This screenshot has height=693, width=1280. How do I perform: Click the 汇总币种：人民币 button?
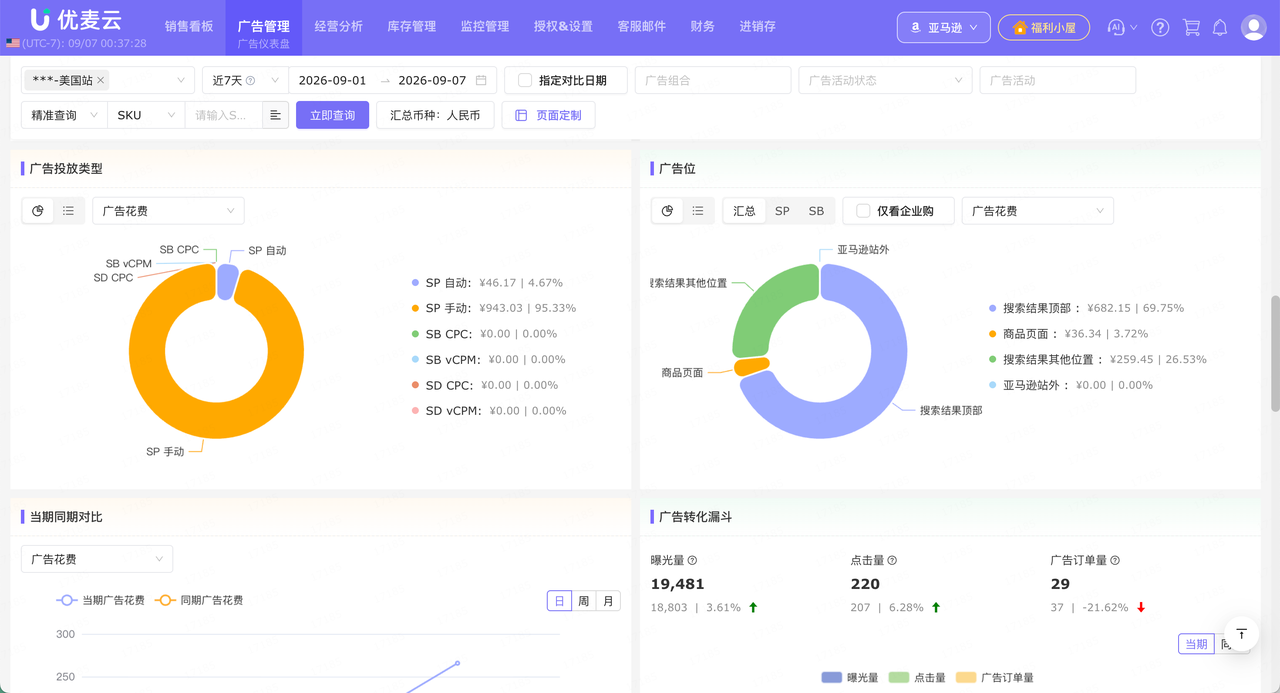coord(435,115)
